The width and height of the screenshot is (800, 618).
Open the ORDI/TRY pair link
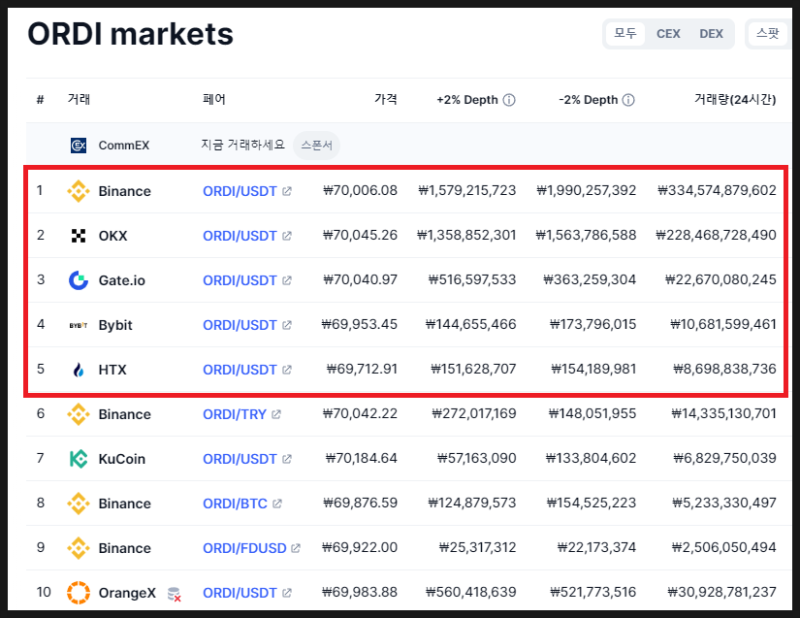click(235, 414)
